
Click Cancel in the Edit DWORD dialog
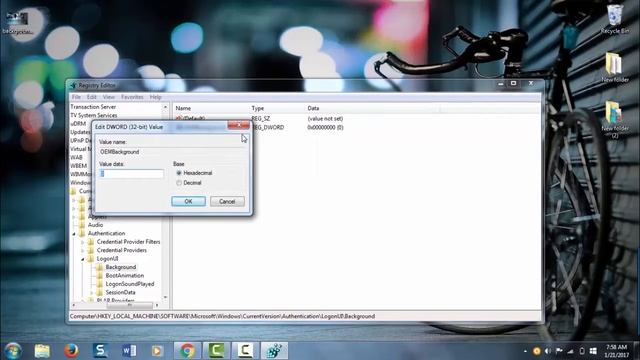point(227,201)
